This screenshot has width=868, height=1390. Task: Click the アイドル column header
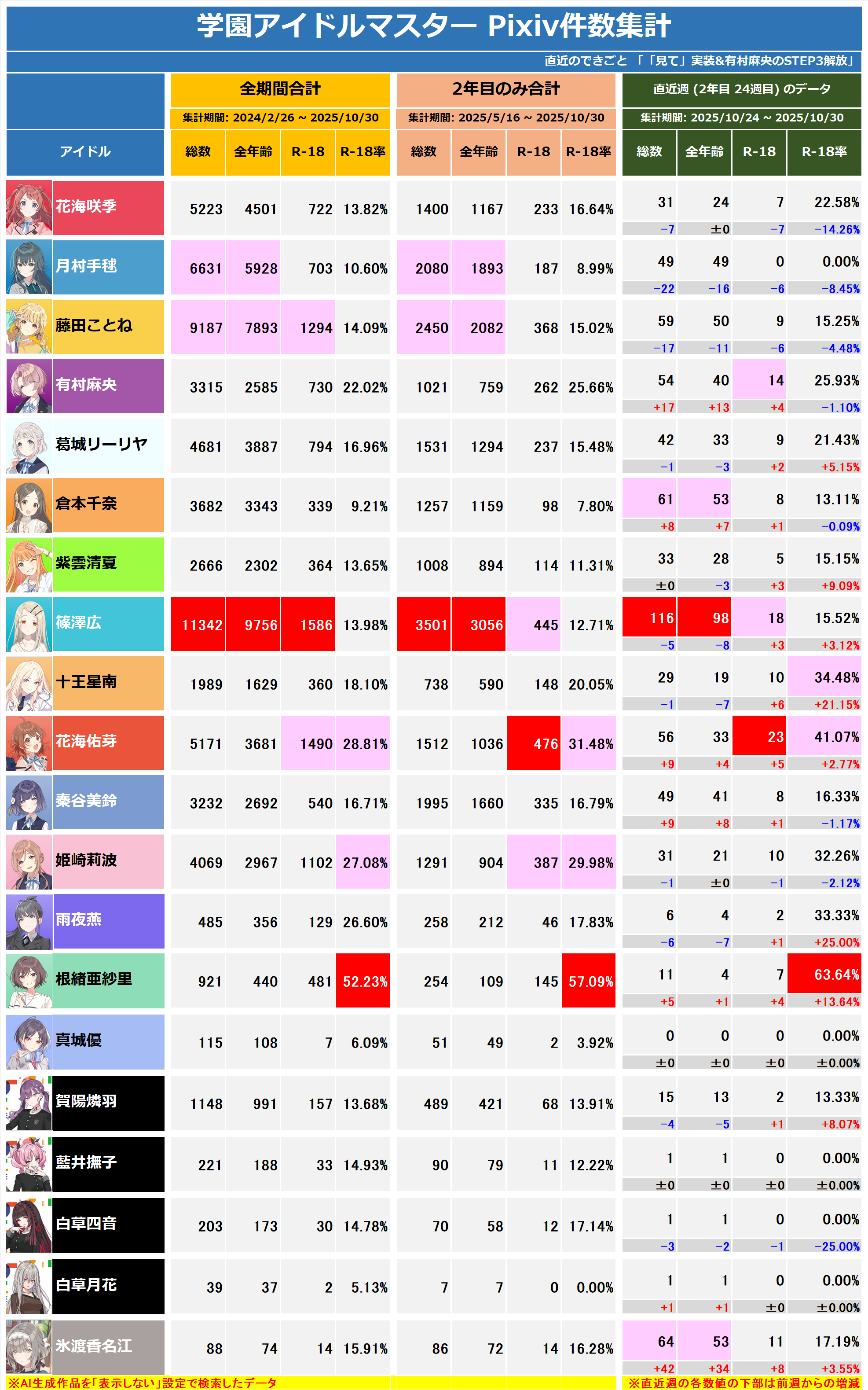click(85, 152)
